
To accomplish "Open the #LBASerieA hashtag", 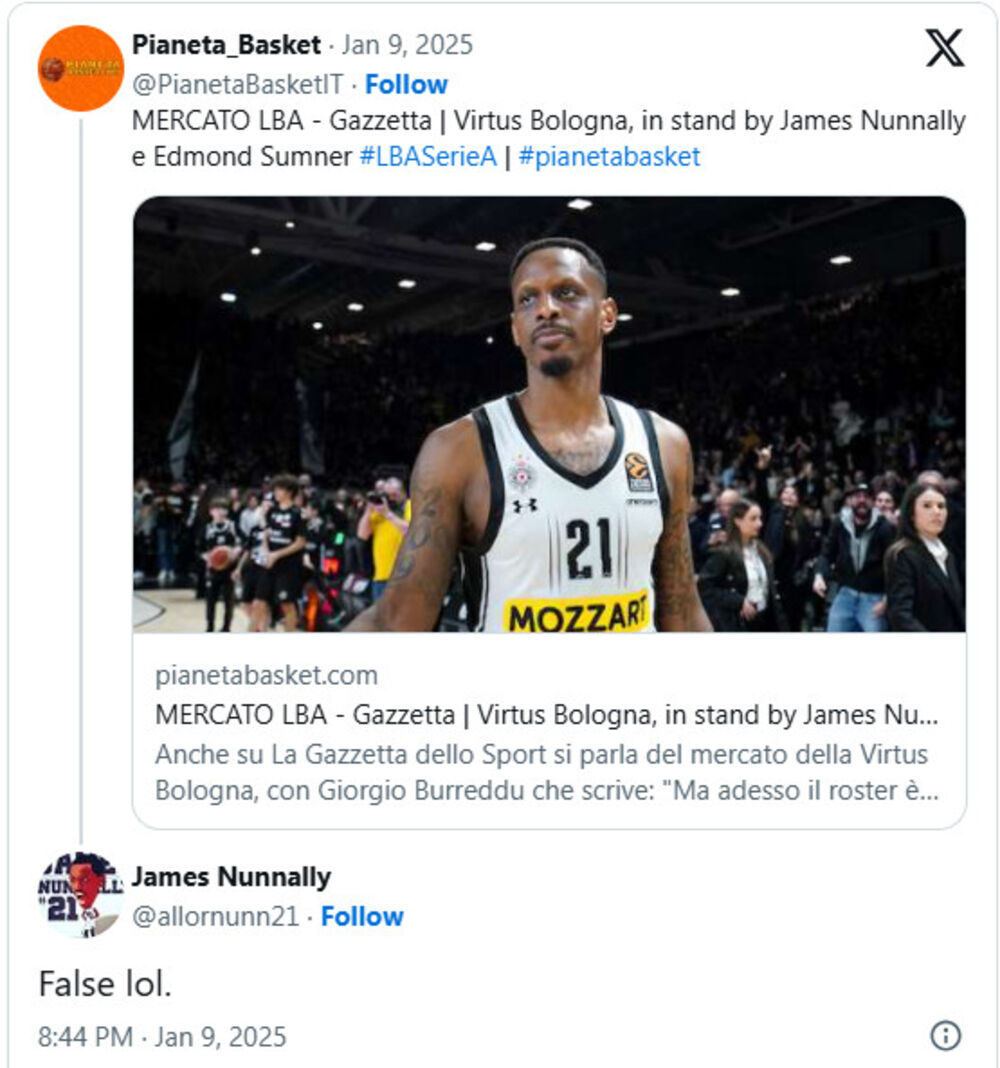I will click(x=428, y=157).
